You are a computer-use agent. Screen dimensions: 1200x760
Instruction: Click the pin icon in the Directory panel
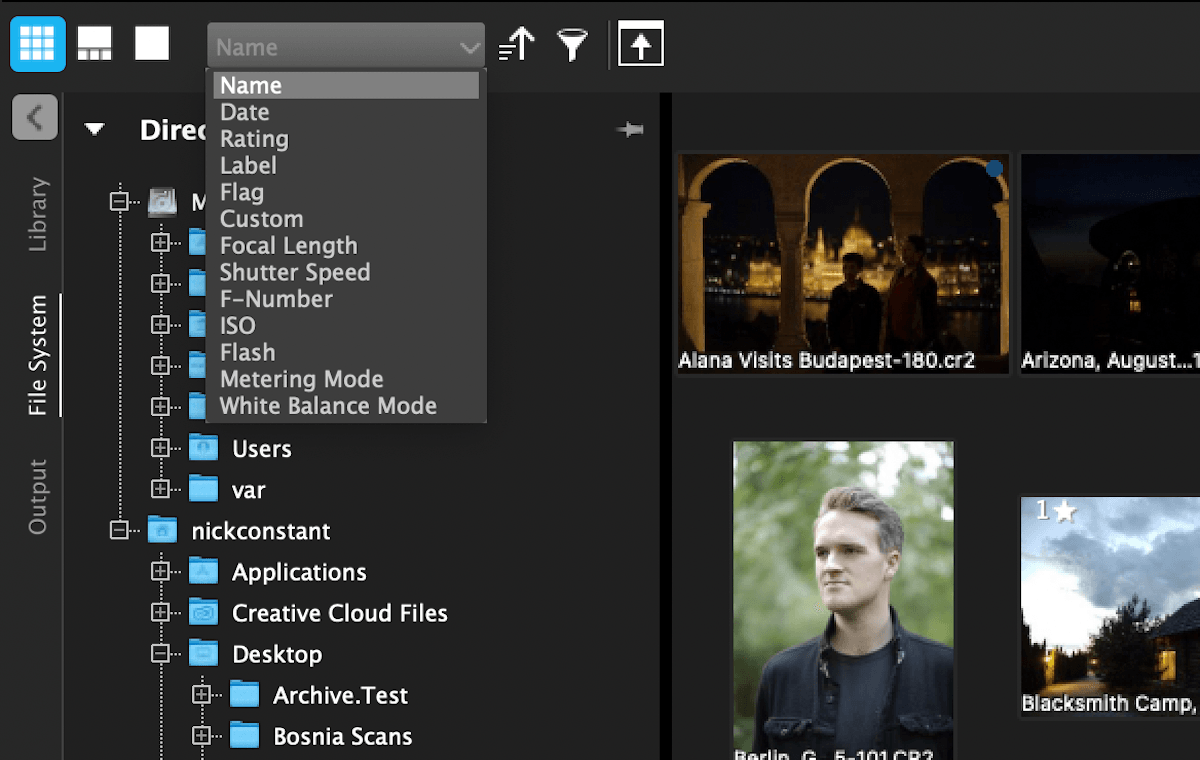coord(630,129)
